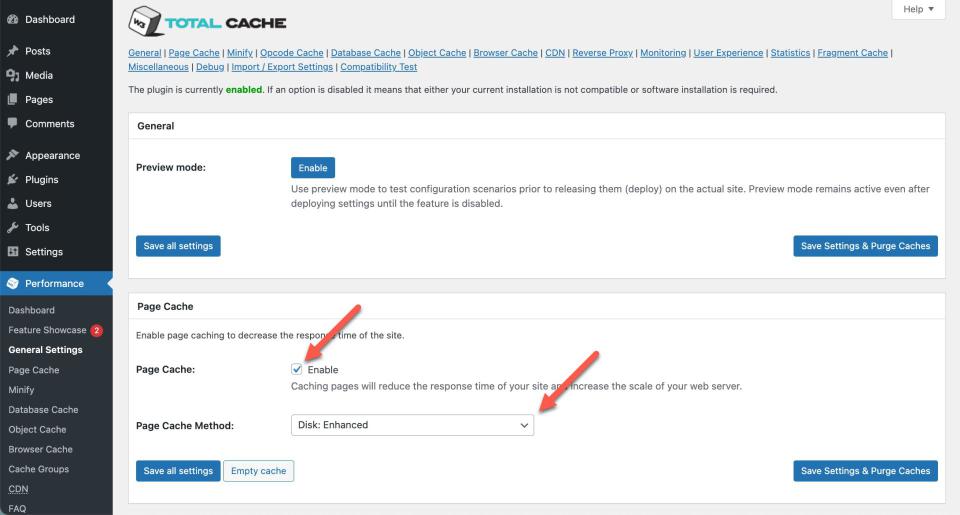Click the Plugins plug icon
The height and width of the screenshot is (515, 960).
(x=12, y=179)
